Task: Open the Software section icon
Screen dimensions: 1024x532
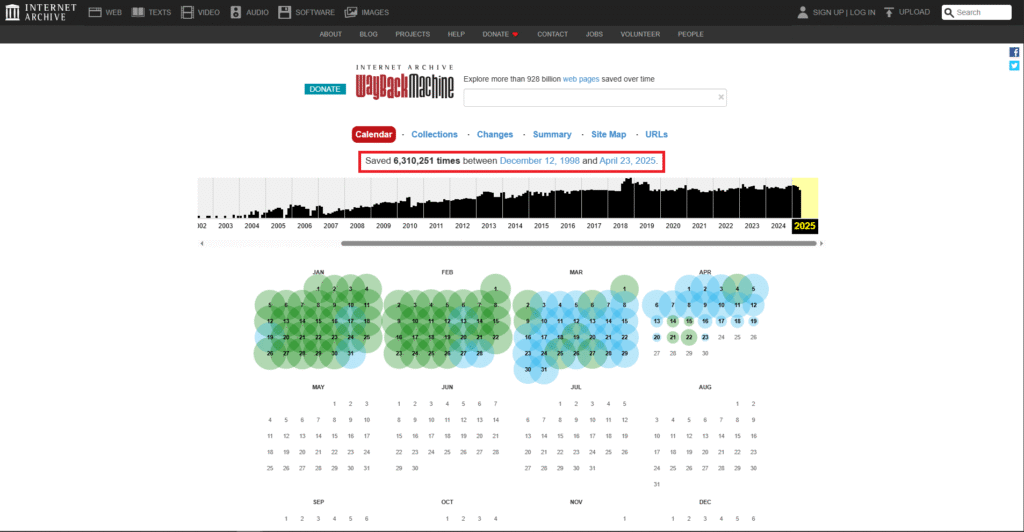Action: [284, 12]
